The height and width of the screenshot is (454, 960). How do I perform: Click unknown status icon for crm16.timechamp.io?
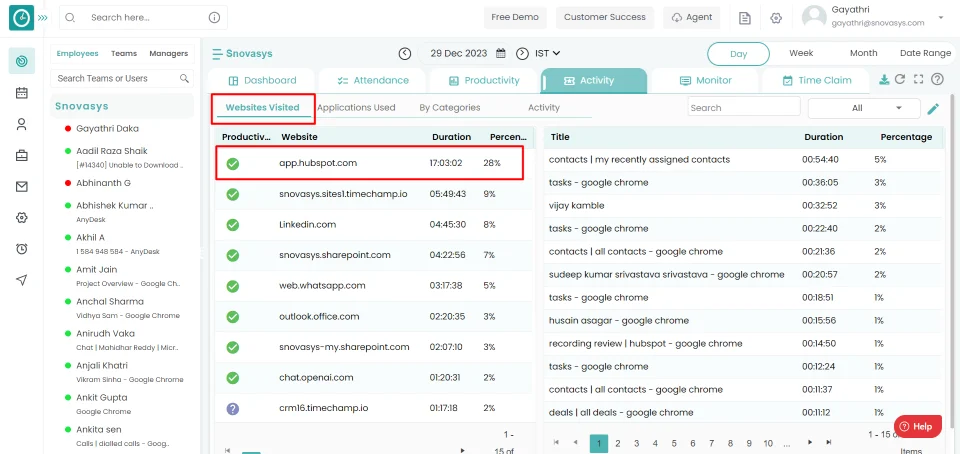coord(233,409)
